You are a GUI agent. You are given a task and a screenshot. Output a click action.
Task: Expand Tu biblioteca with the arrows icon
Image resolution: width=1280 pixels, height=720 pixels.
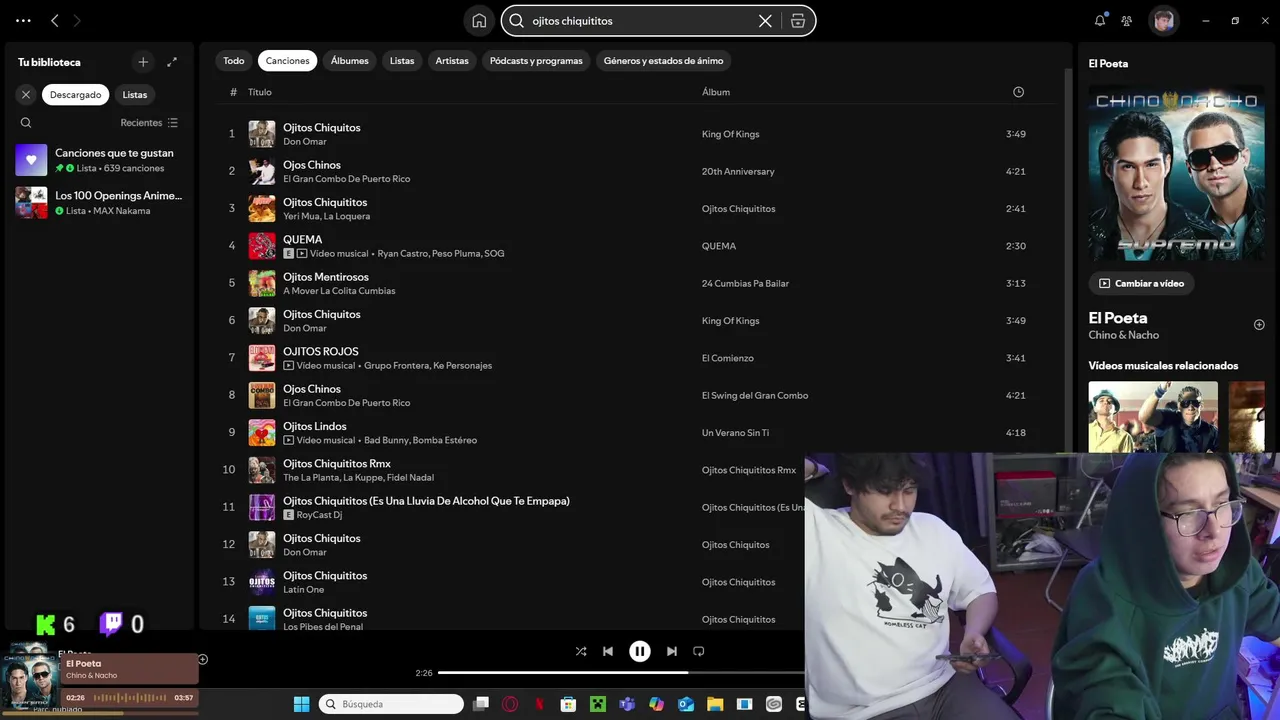coord(172,62)
